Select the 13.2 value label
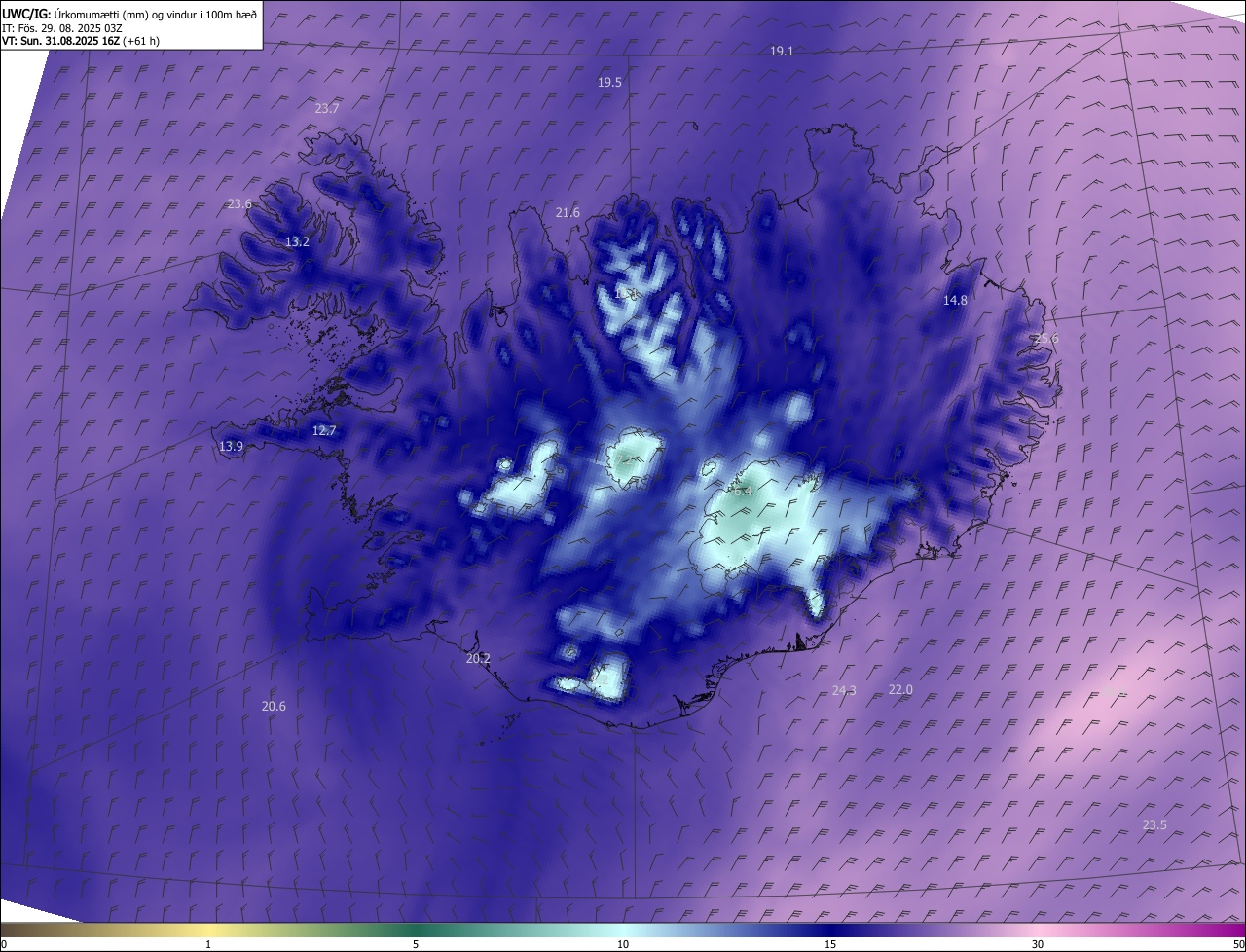 pos(297,241)
